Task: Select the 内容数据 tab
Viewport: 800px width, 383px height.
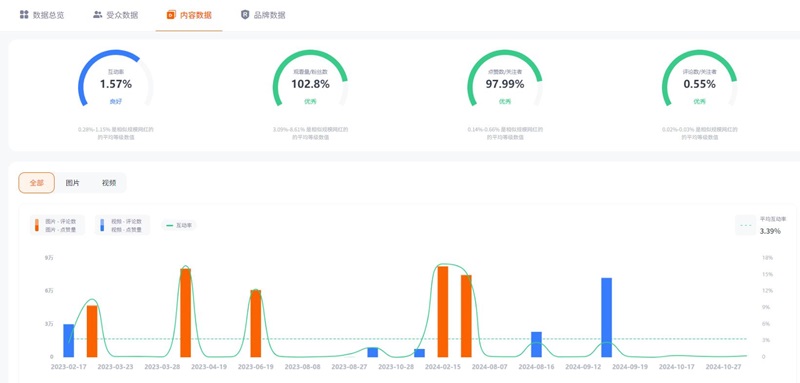Action: pyautogui.click(x=189, y=15)
